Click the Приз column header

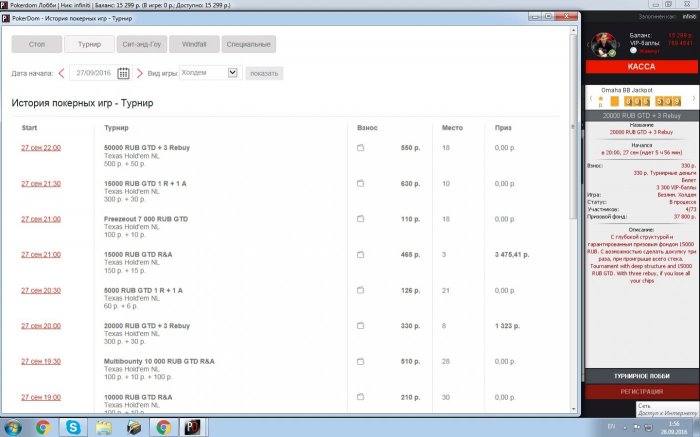pyautogui.click(x=503, y=128)
